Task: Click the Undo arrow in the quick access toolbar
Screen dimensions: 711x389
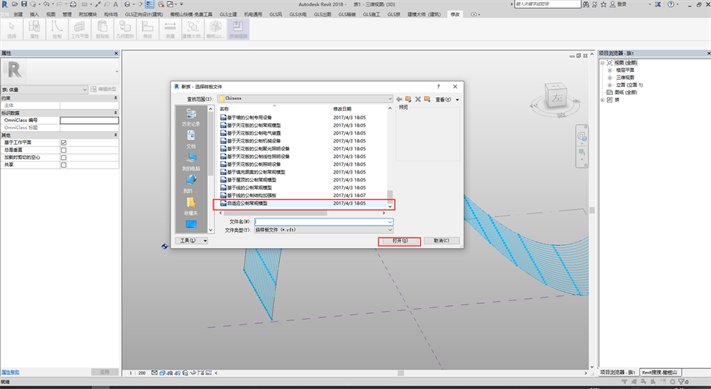Action: click(x=46, y=4)
